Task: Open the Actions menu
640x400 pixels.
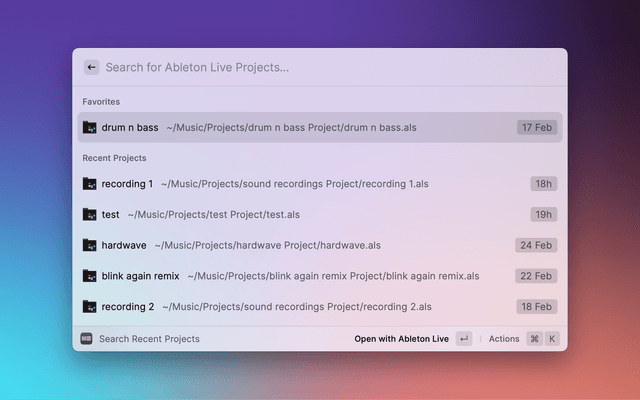Action: tap(504, 339)
